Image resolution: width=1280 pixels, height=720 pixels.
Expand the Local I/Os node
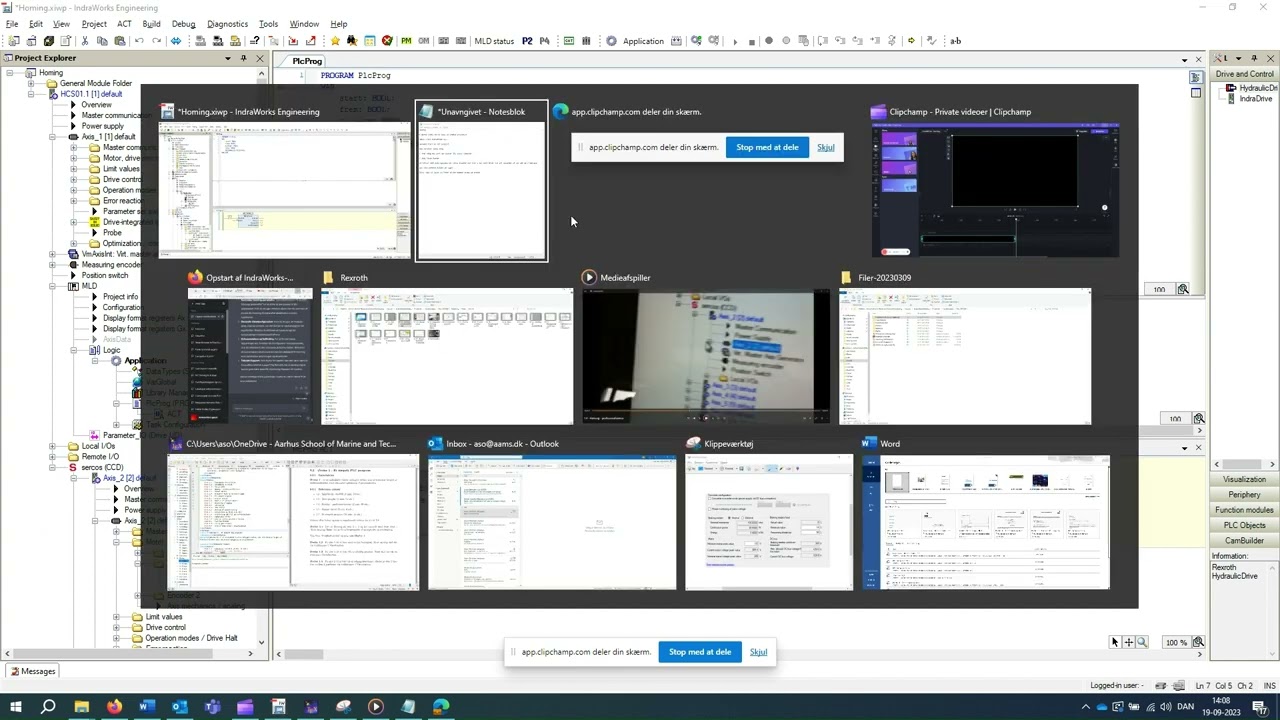point(51,446)
